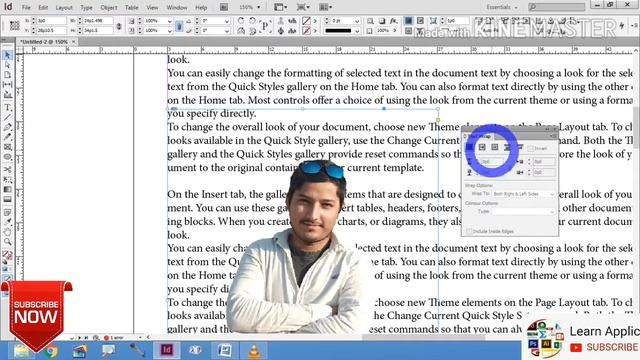Open the Text Wrap panel flyout menu
The width and height of the screenshot is (640, 360).
coord(553,136)
